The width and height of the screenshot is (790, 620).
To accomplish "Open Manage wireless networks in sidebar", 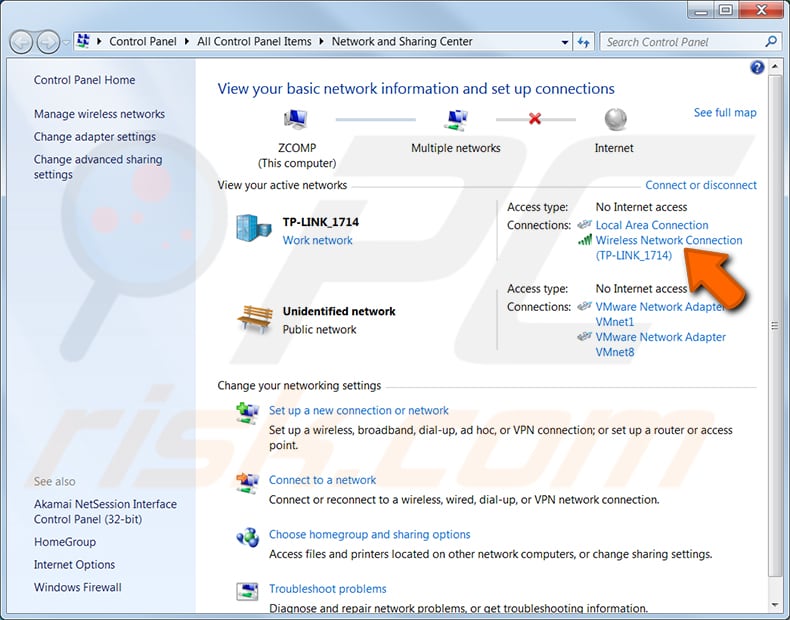I will pos(99,114).
